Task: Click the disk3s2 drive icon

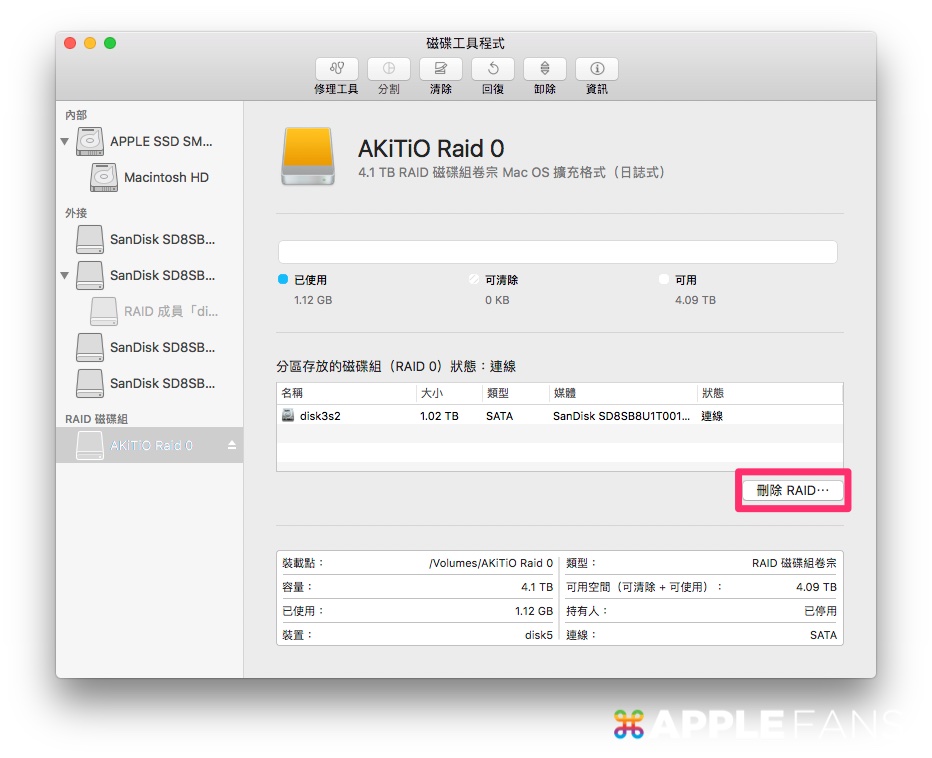Action: pos(288,415)
